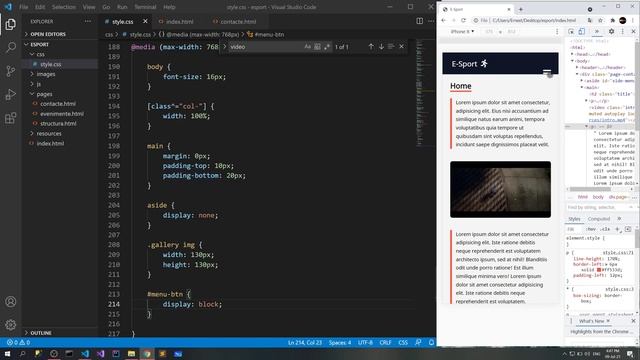This screenshot has width=640, height=360.
Task: Open the Accounts menu icon
Action: pyautogui.click(x=11, y=302)
